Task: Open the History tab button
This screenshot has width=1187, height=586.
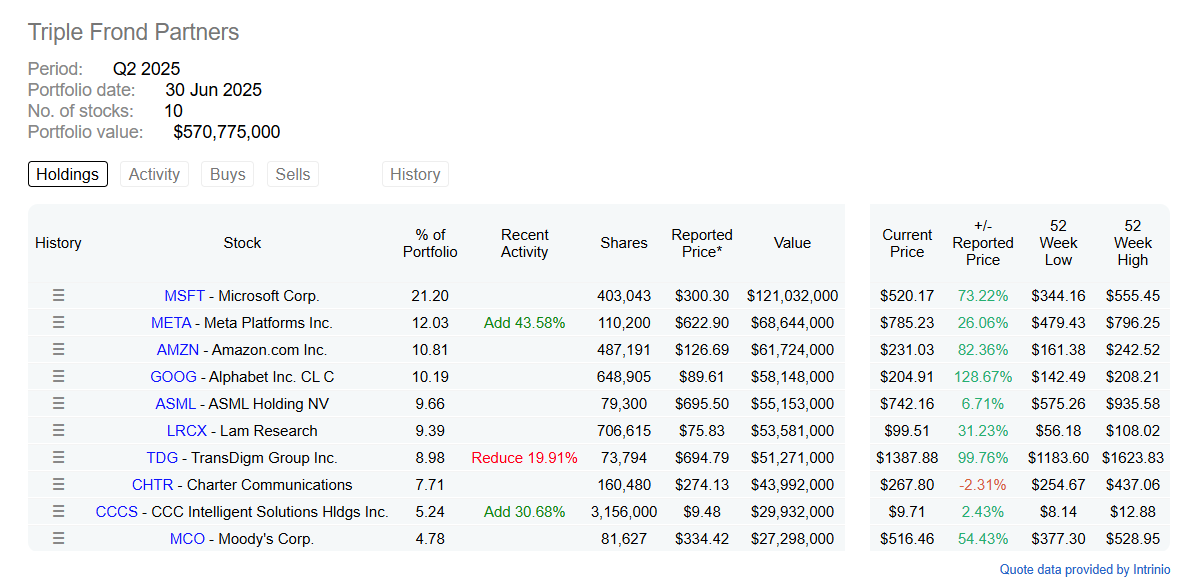Action: click(x=415, y=174)
